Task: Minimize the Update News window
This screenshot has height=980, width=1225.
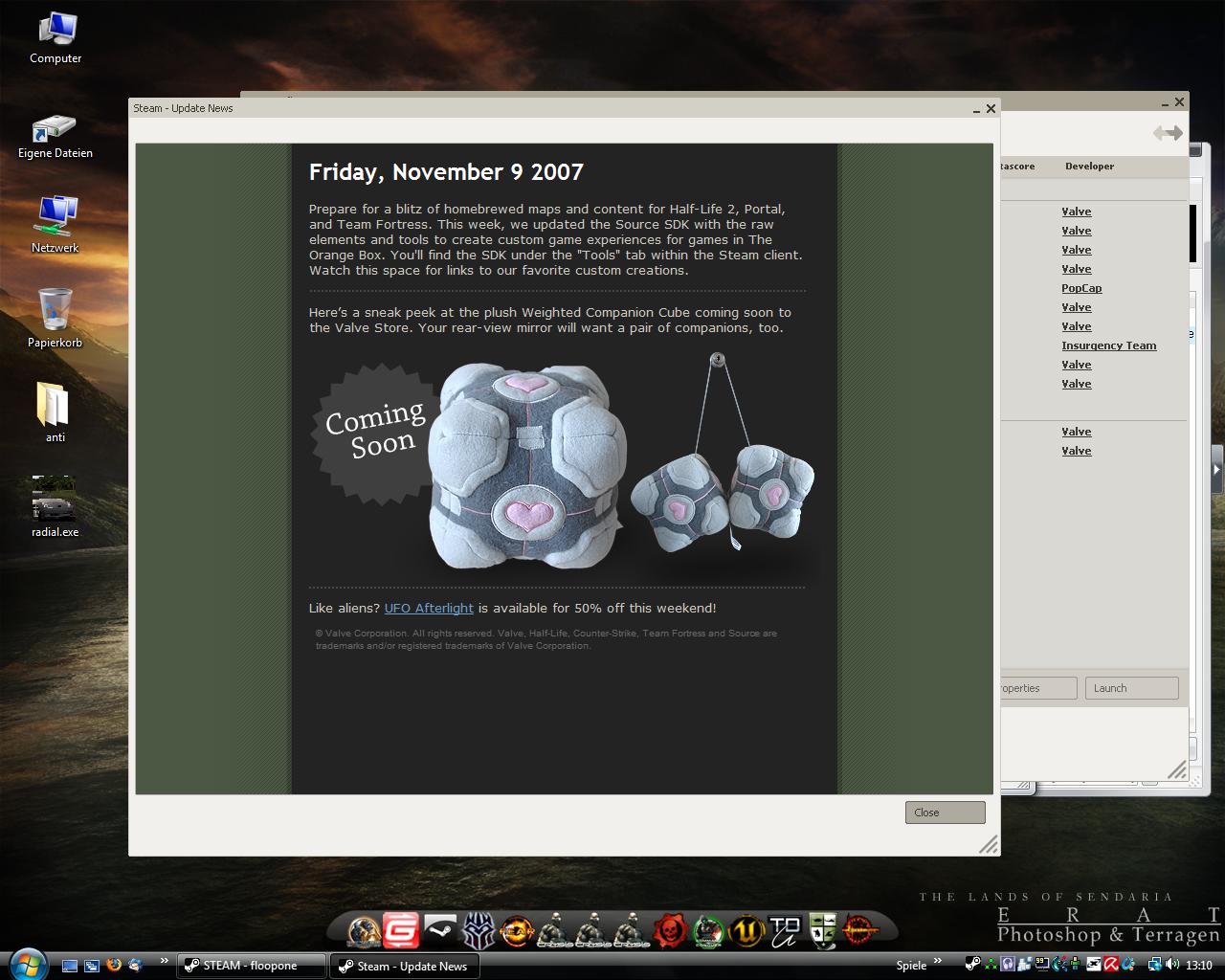Action: click(976, 109)
